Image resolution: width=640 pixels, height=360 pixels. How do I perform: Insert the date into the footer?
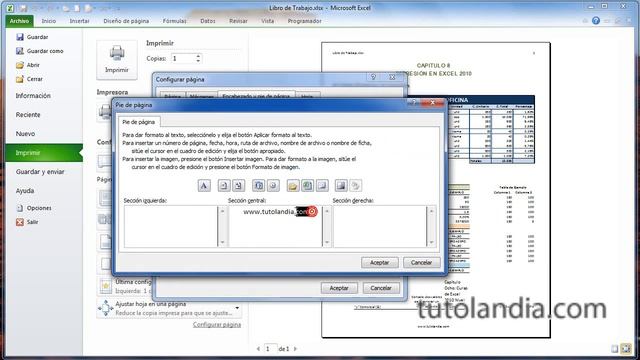point(258,186)
